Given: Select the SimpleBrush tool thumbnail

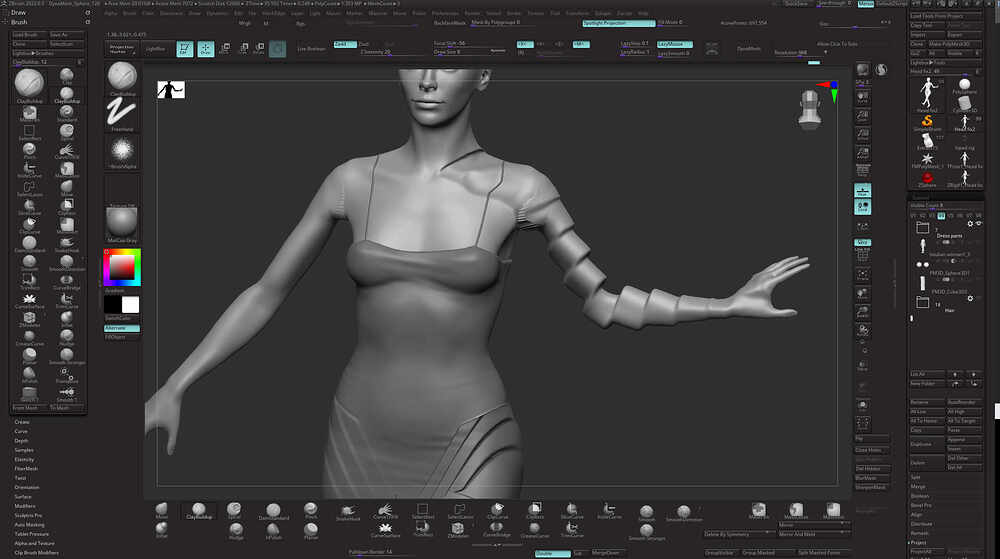Looking at the screenshot, I should 927,122.
